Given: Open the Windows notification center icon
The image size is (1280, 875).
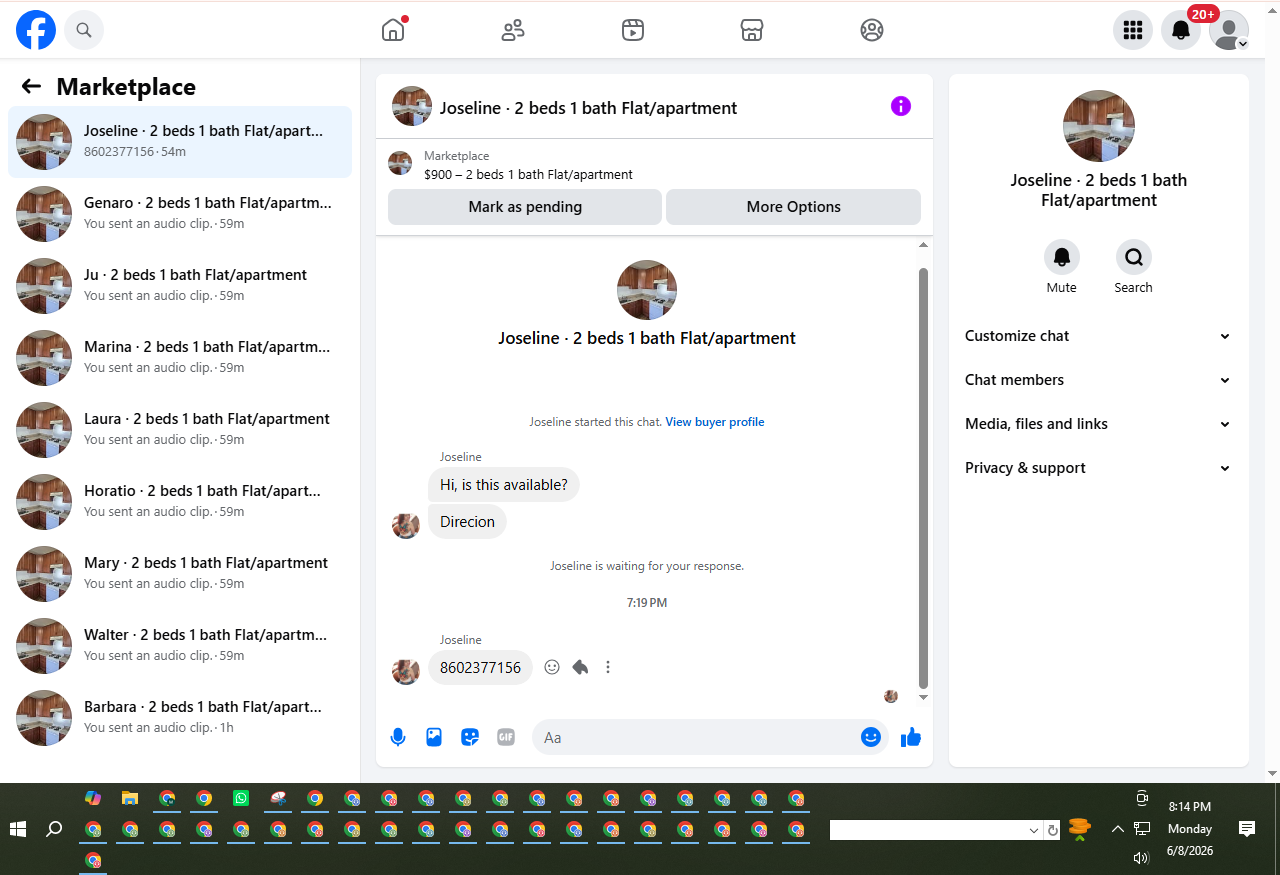Looking at the screenshot, I should click(1247, 828).
